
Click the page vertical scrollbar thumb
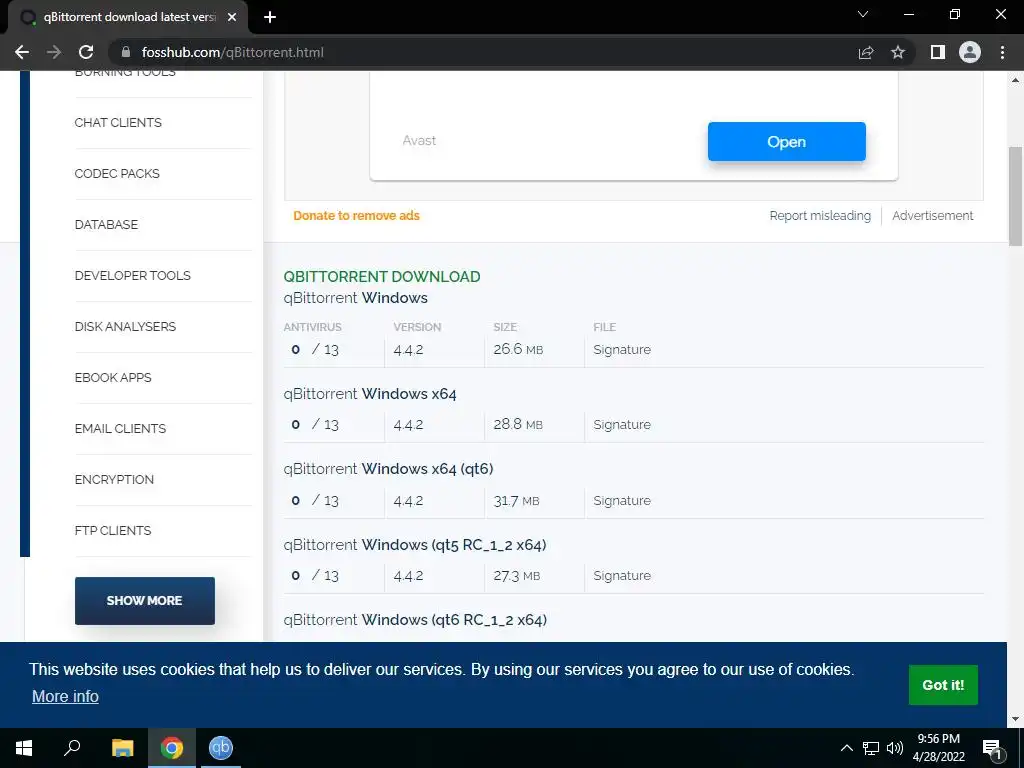click(1015, 196)
